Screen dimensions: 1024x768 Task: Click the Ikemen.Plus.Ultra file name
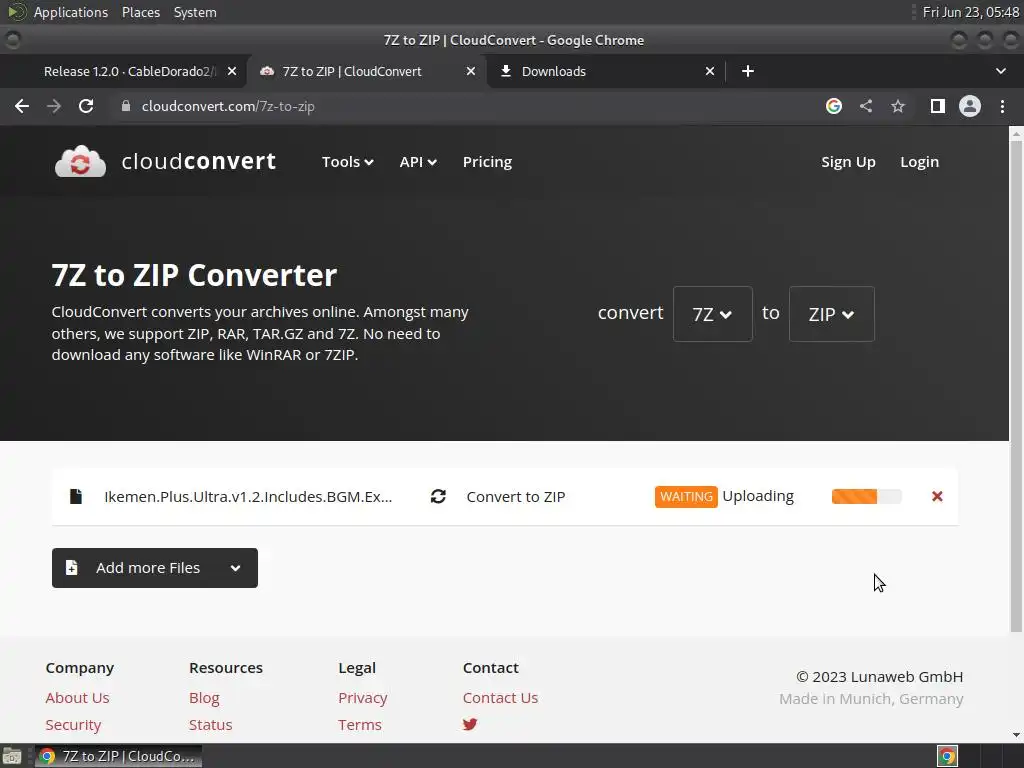[248, 496]
